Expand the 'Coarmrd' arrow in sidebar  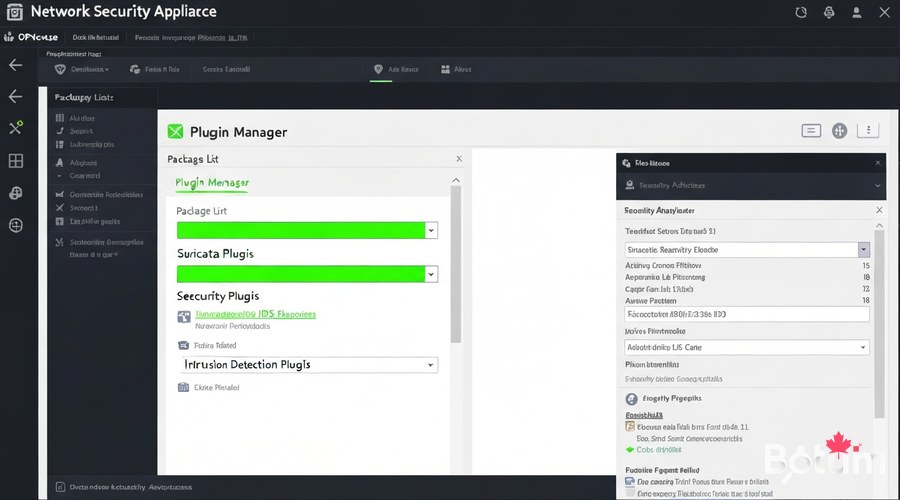point(60,176)
